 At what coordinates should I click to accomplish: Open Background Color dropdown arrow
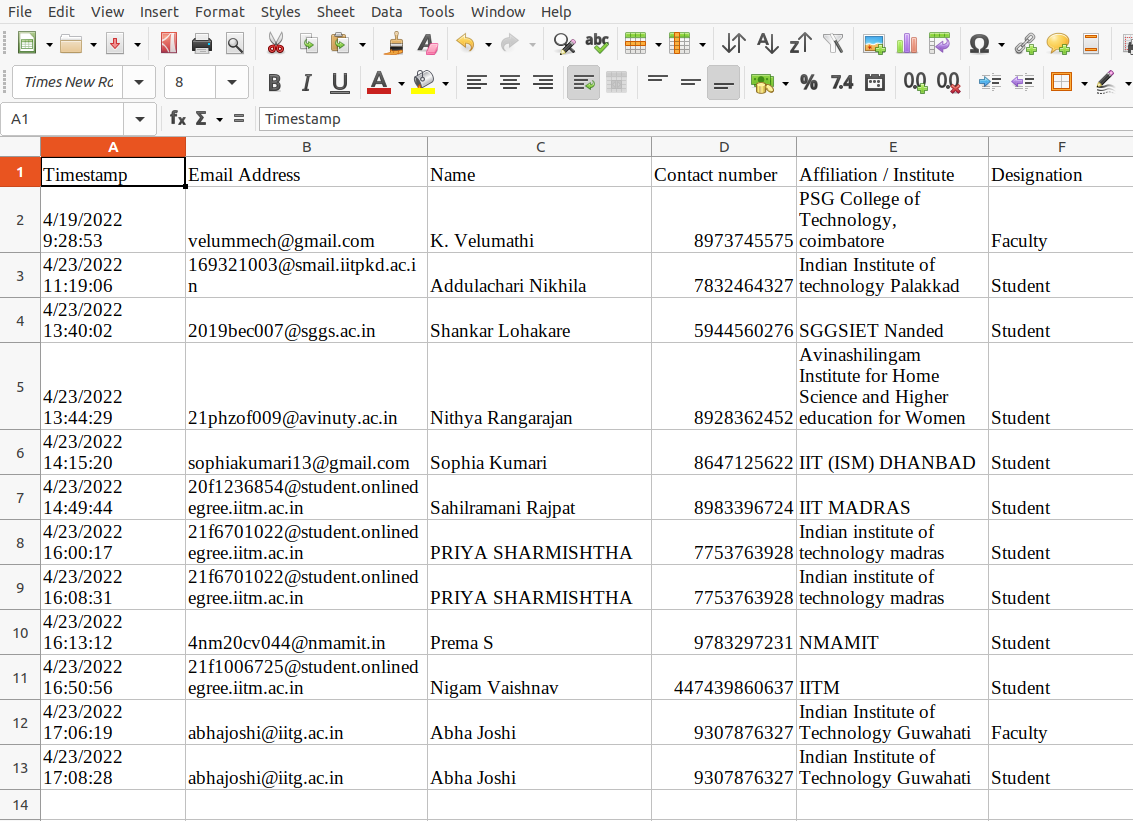pyautogui.click(x=445, y=84)
